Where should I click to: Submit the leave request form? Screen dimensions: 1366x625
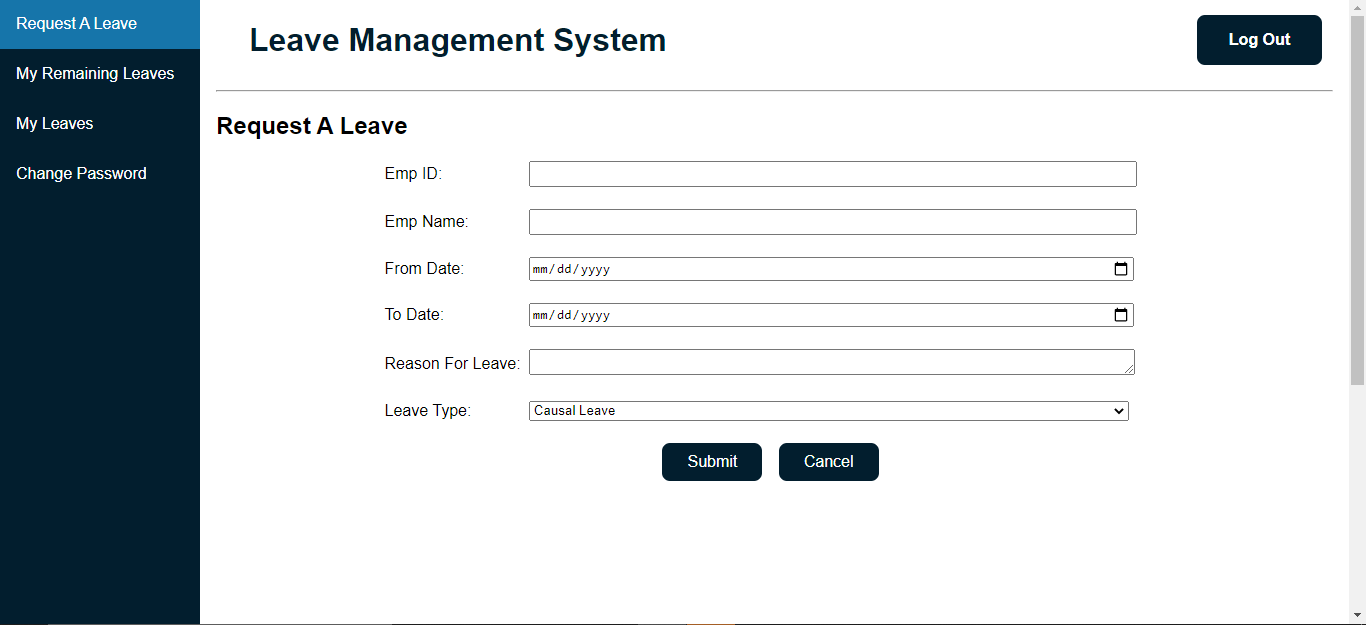[711, 461]
